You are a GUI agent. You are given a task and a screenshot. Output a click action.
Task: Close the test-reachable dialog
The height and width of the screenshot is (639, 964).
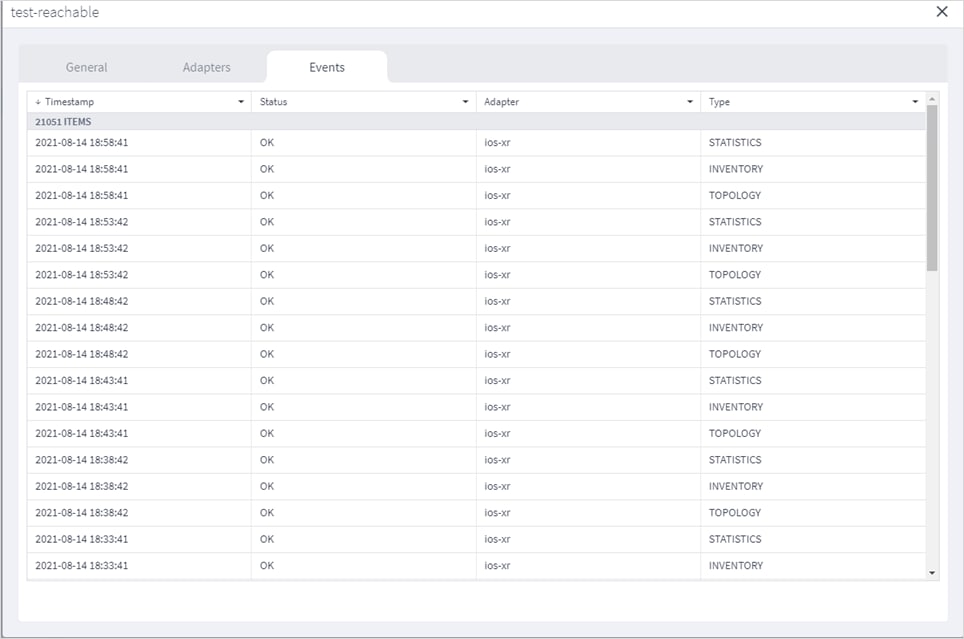pos(943,12)
